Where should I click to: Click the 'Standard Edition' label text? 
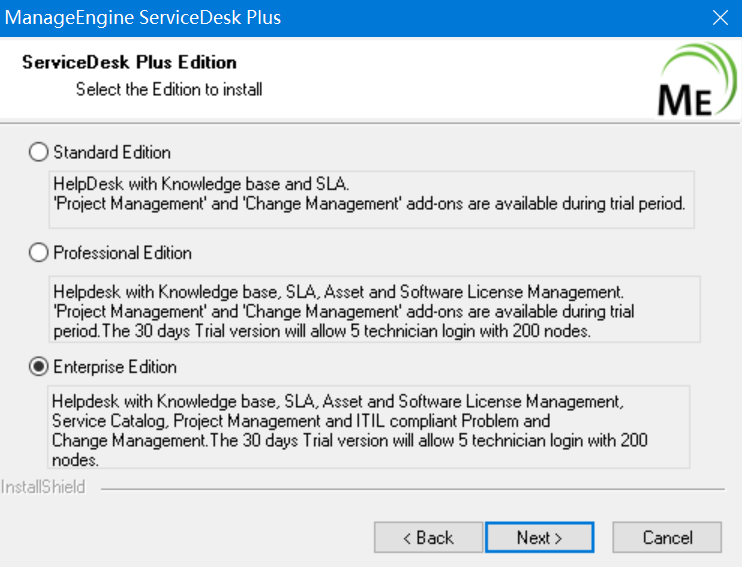click(x=112, y=153)
